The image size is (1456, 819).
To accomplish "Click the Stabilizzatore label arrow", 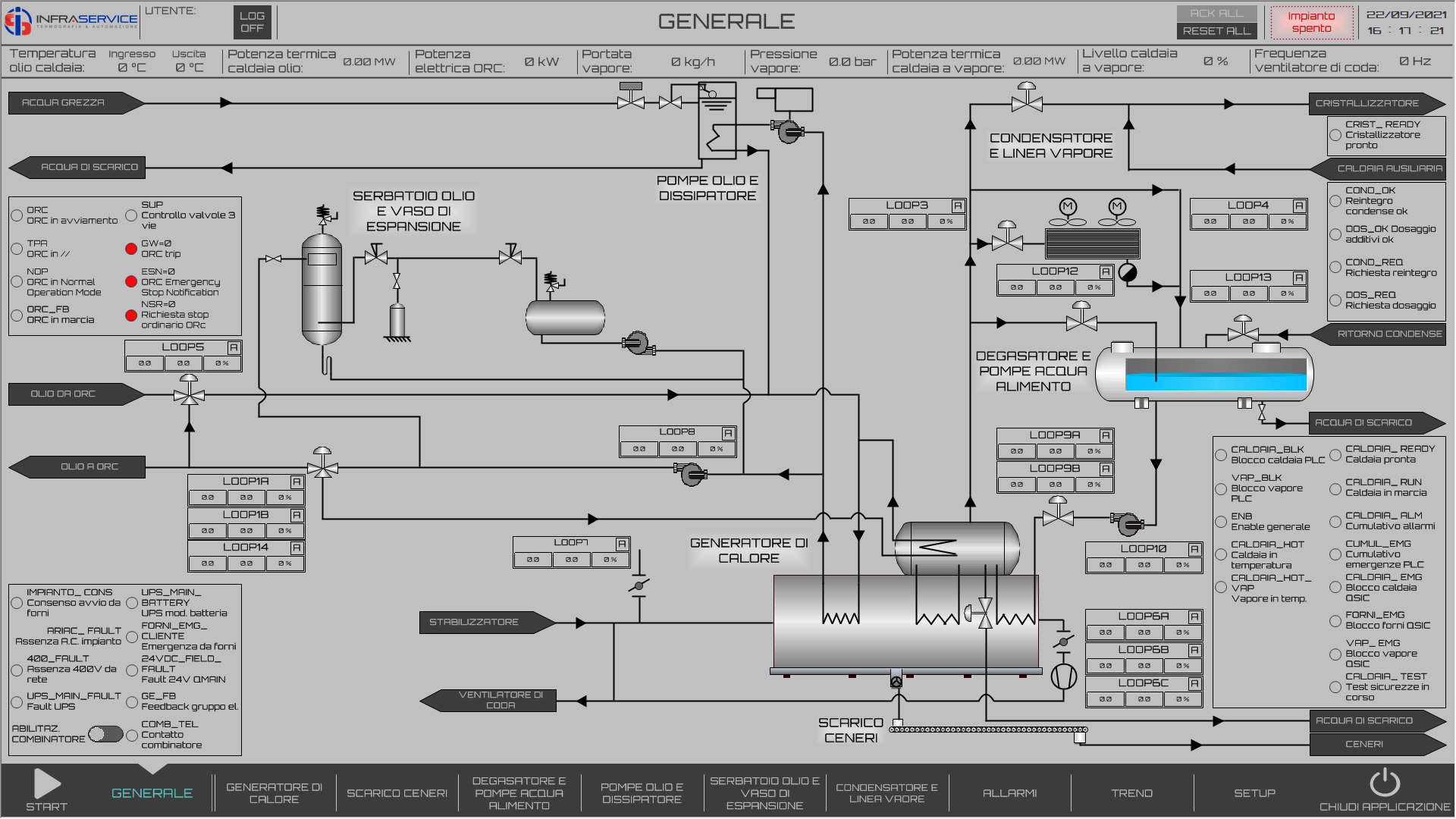I will pos(488,623).
